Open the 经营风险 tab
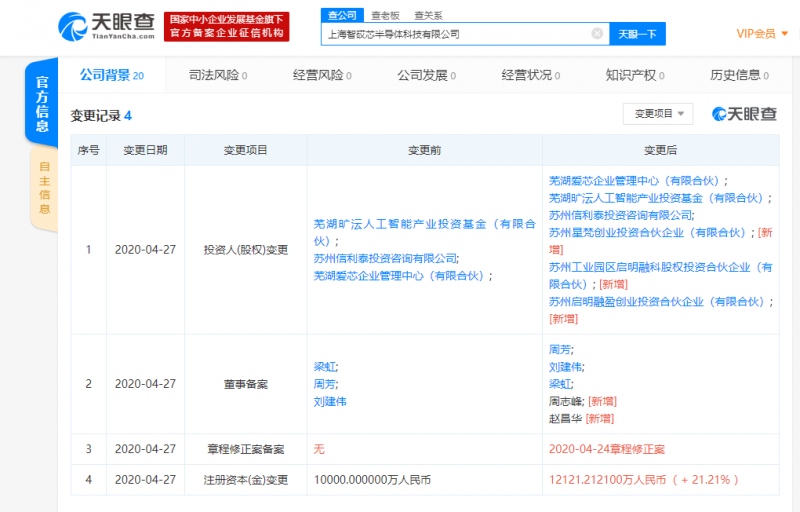The image size is (800, 512). tap(322, 75)
